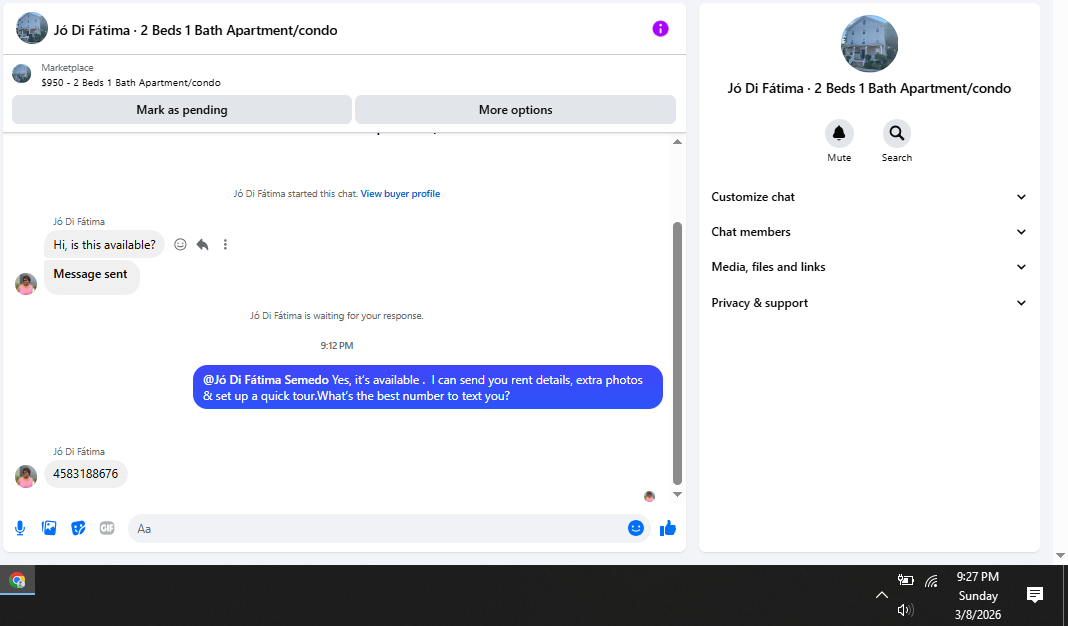
Task: Click blue reply message bubble
Action: [x=428, y=387]
